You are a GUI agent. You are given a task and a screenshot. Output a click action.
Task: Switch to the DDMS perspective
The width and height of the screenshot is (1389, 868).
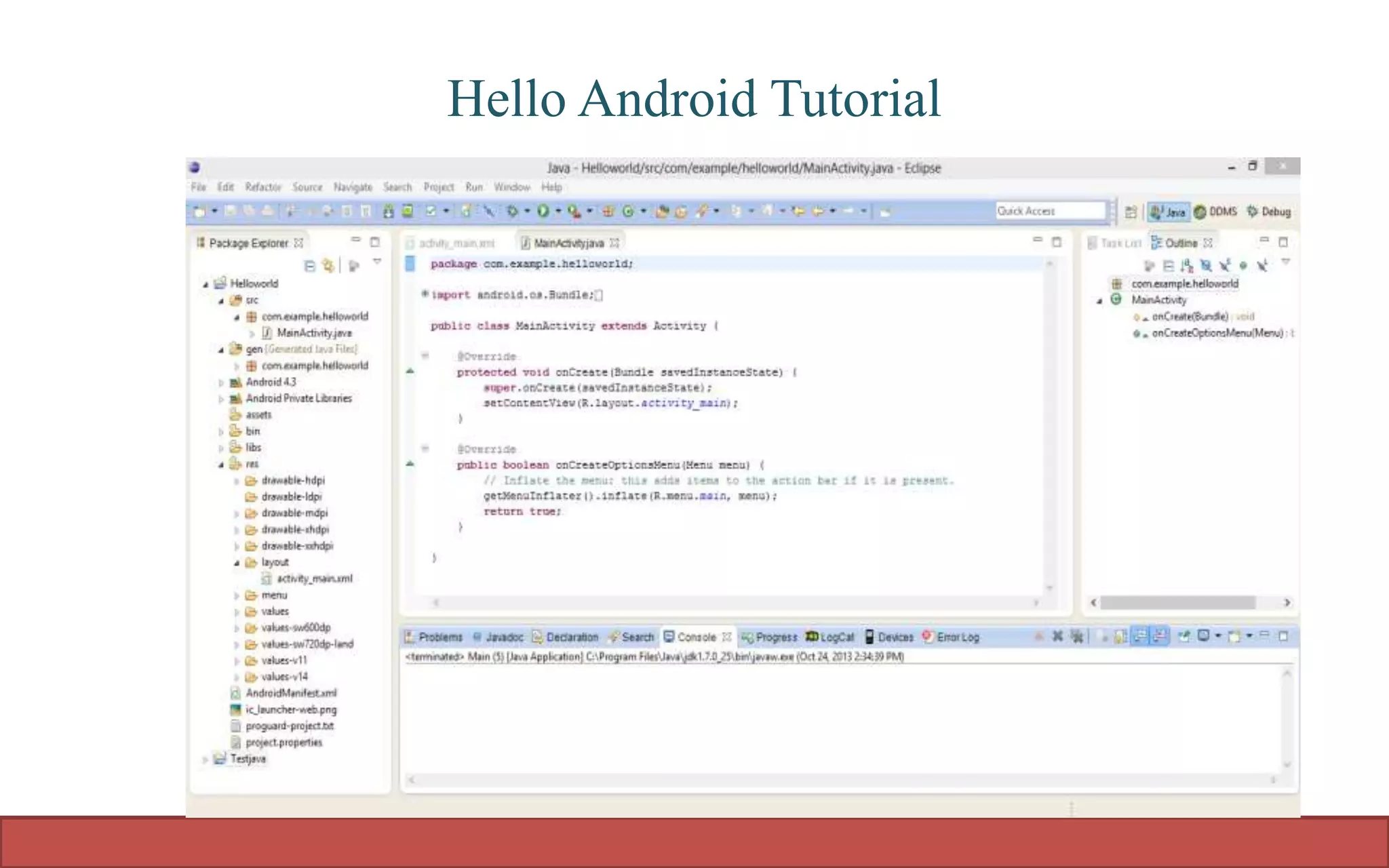coord(1215,212)
